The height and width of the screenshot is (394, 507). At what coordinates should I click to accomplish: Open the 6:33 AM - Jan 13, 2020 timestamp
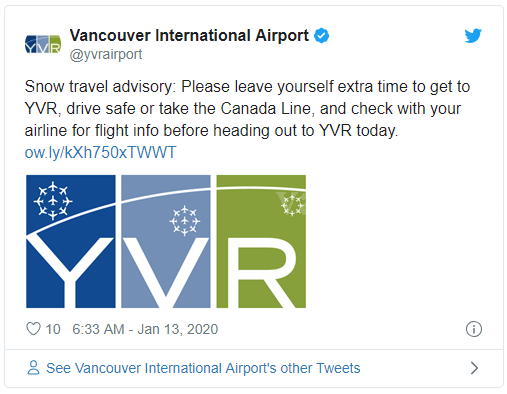(145, 329)
